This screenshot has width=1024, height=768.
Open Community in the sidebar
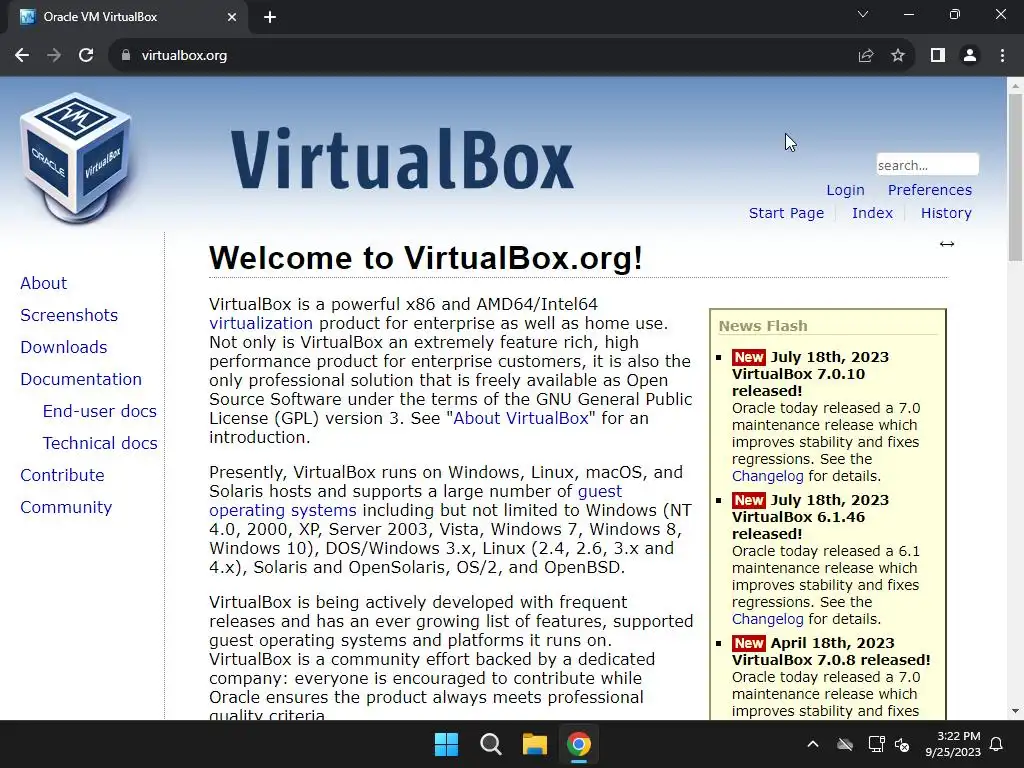coord(66,507)
